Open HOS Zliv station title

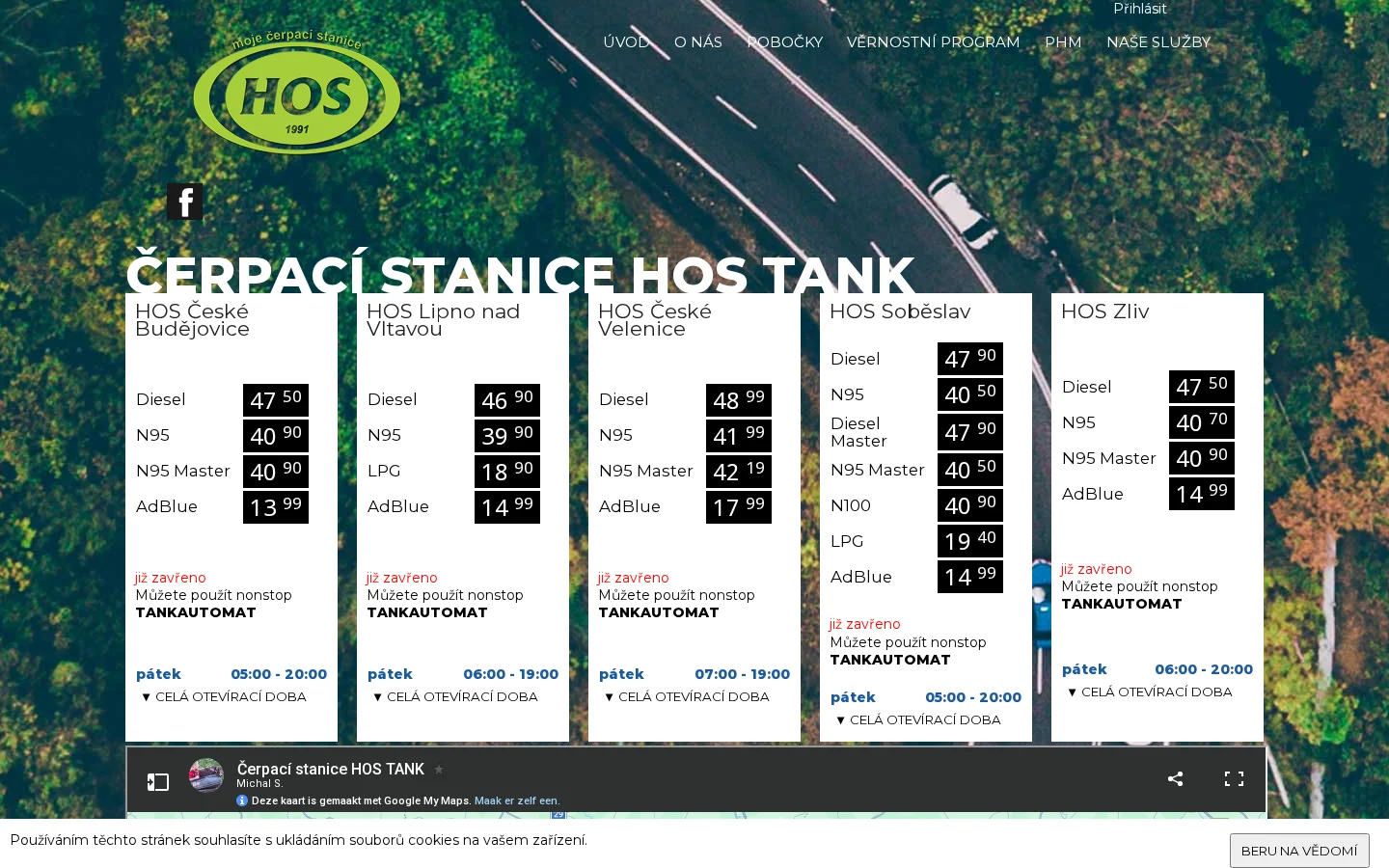tap(1105, 312)
